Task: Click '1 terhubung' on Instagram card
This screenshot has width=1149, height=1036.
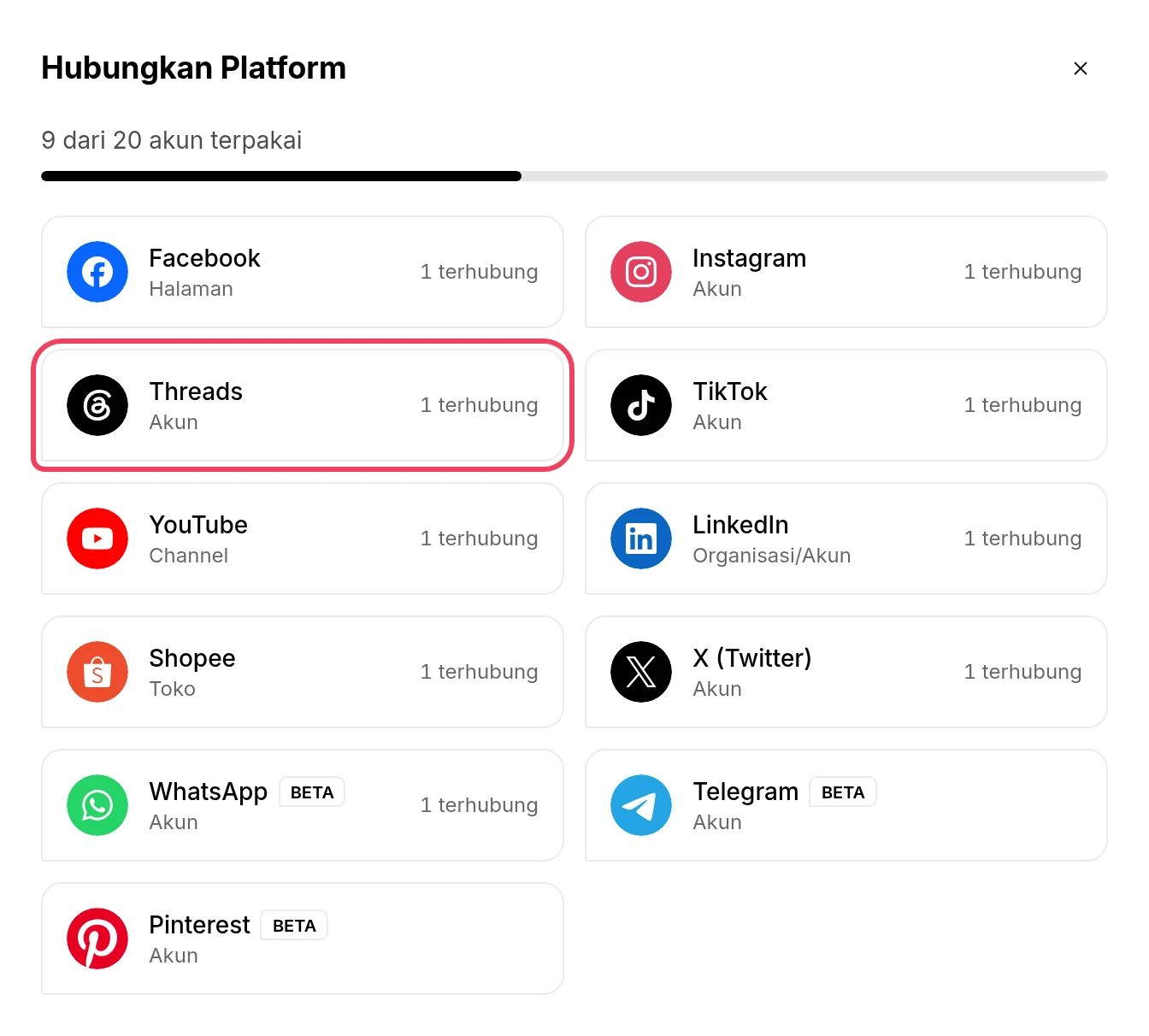Action: point(1022,272)
